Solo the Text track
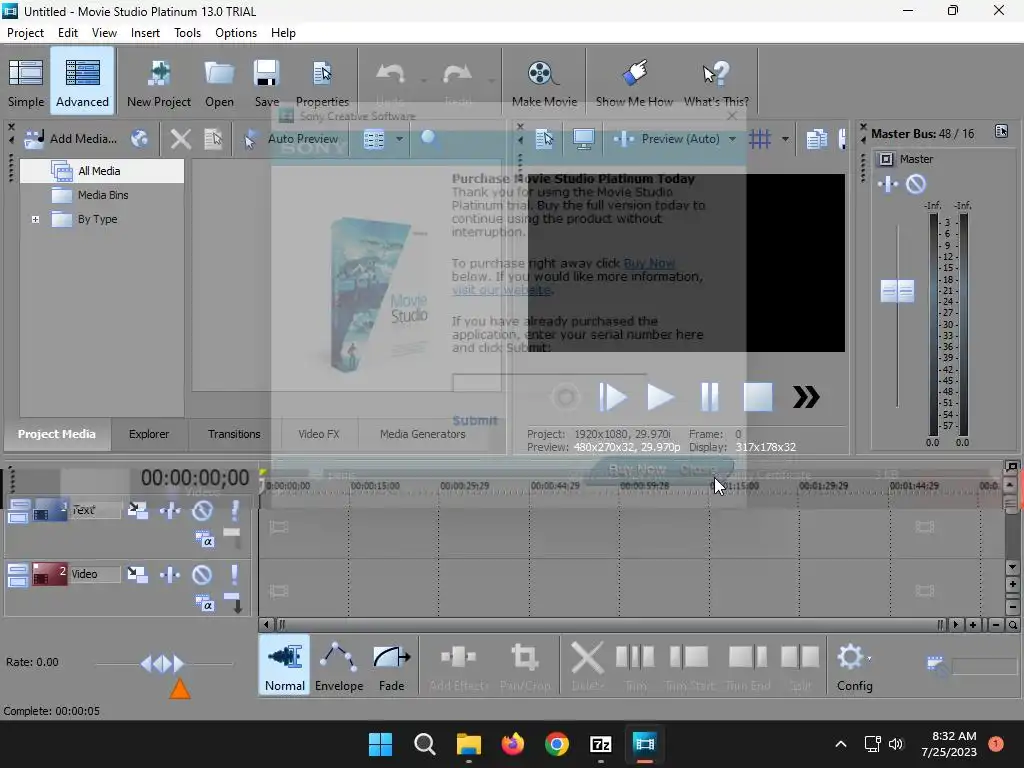The width and height of the screenshot is (1024, 768). pos(234,510)
